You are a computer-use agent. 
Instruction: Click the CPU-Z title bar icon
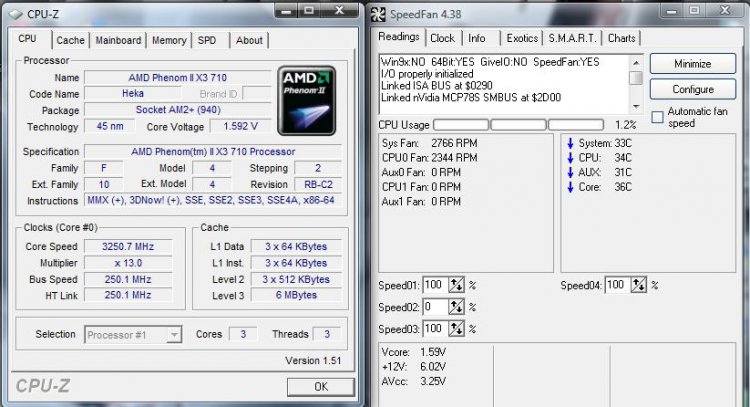[16, 14]
